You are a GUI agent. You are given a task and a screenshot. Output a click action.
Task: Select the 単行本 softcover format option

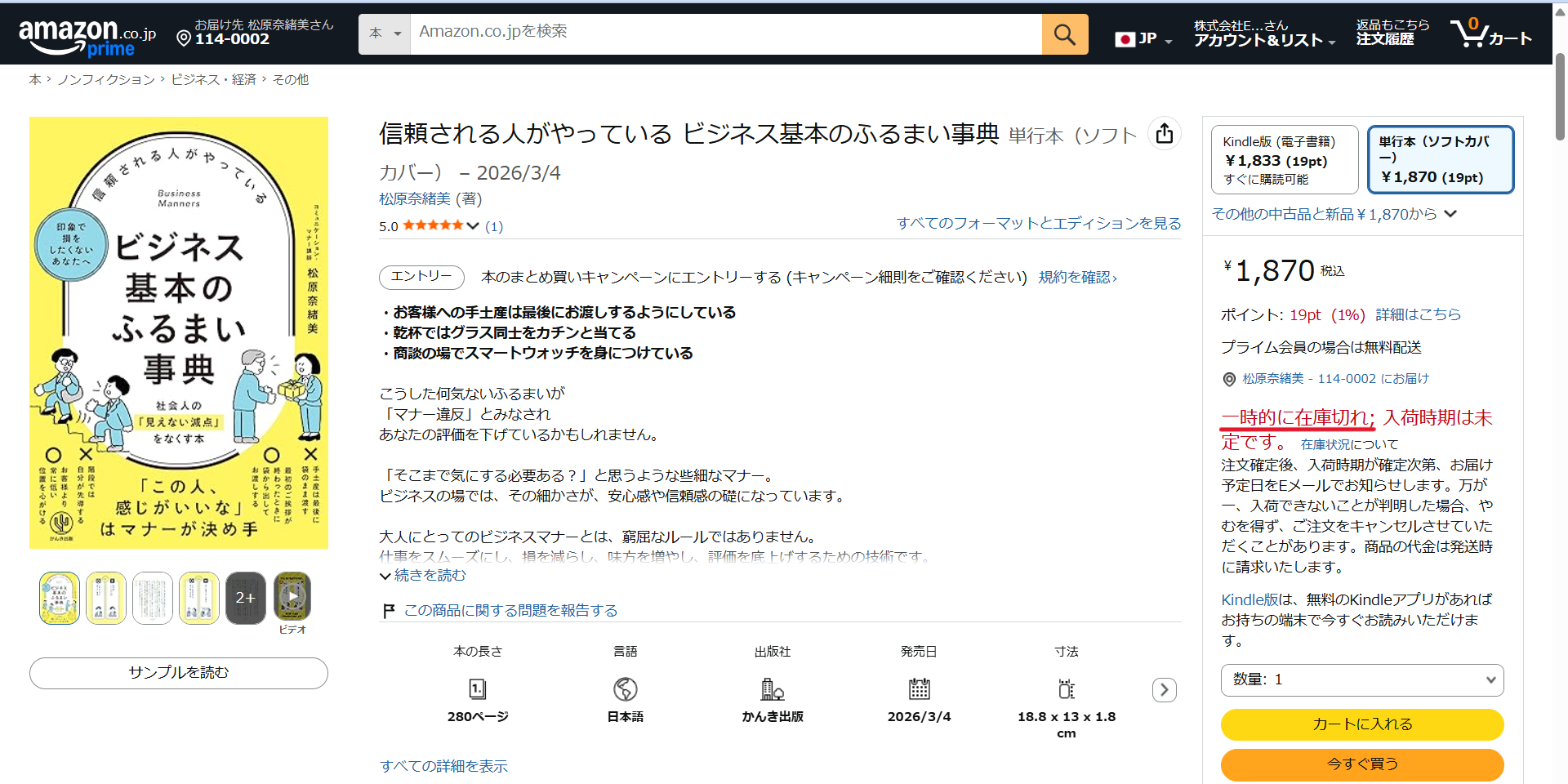tap(1440, 159)
